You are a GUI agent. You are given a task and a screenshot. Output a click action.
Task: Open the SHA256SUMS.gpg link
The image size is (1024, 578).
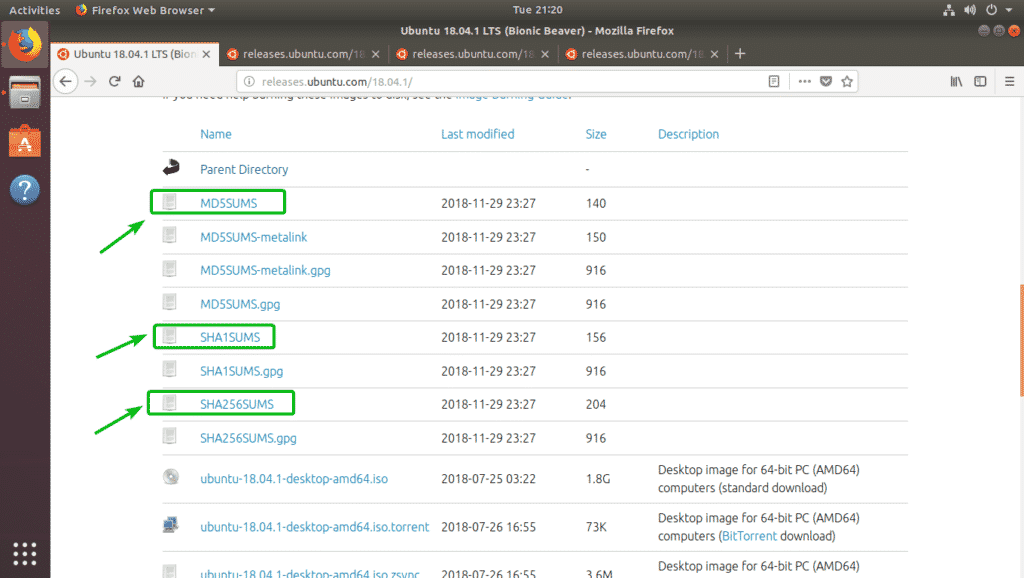click(248, 438)
